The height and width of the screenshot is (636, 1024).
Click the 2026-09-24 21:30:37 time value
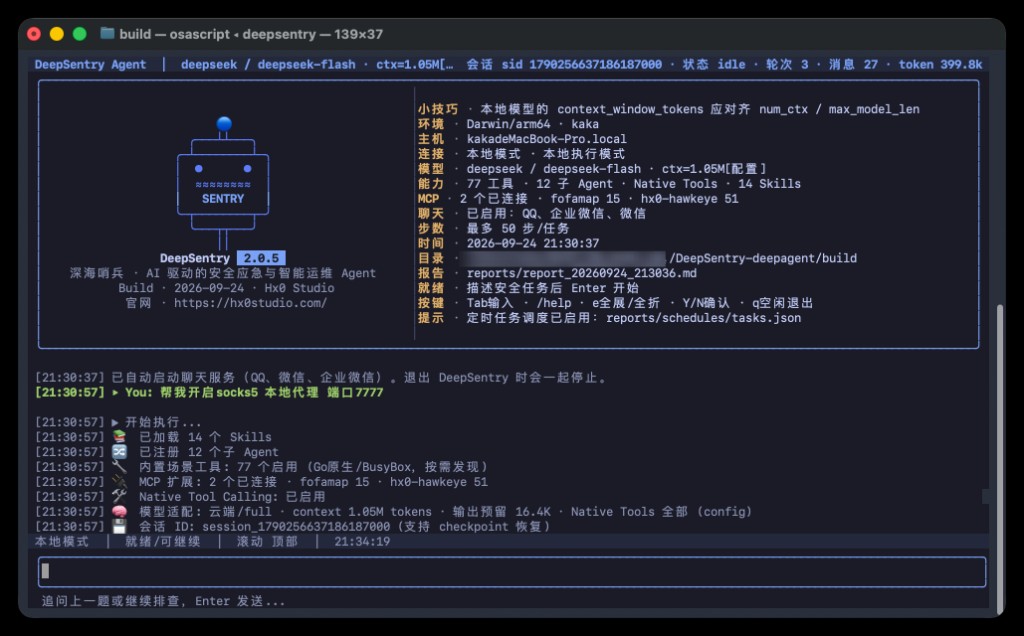tap(533, 244)
